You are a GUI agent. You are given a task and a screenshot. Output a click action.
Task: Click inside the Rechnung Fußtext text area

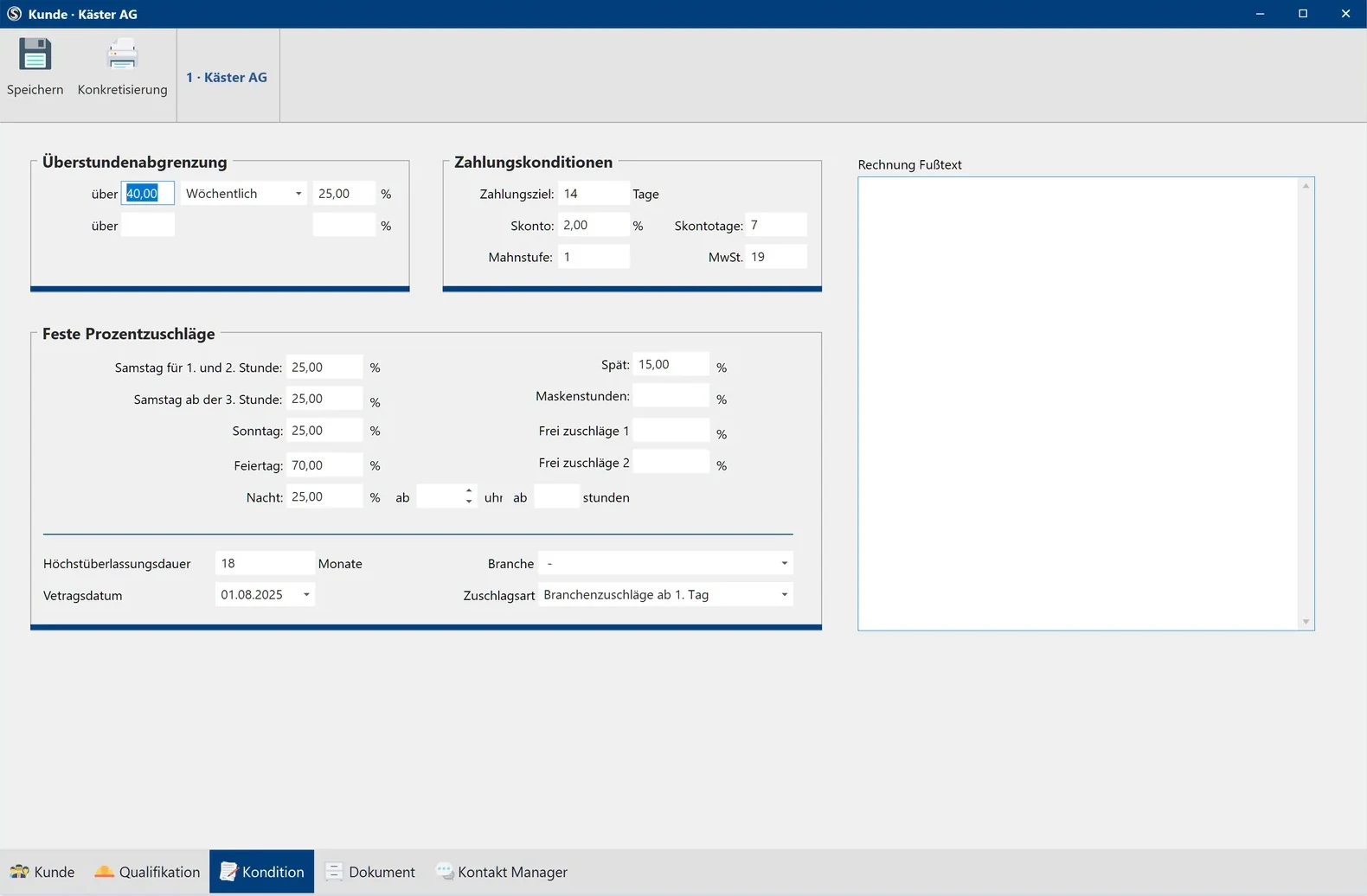pos(1078,404)
